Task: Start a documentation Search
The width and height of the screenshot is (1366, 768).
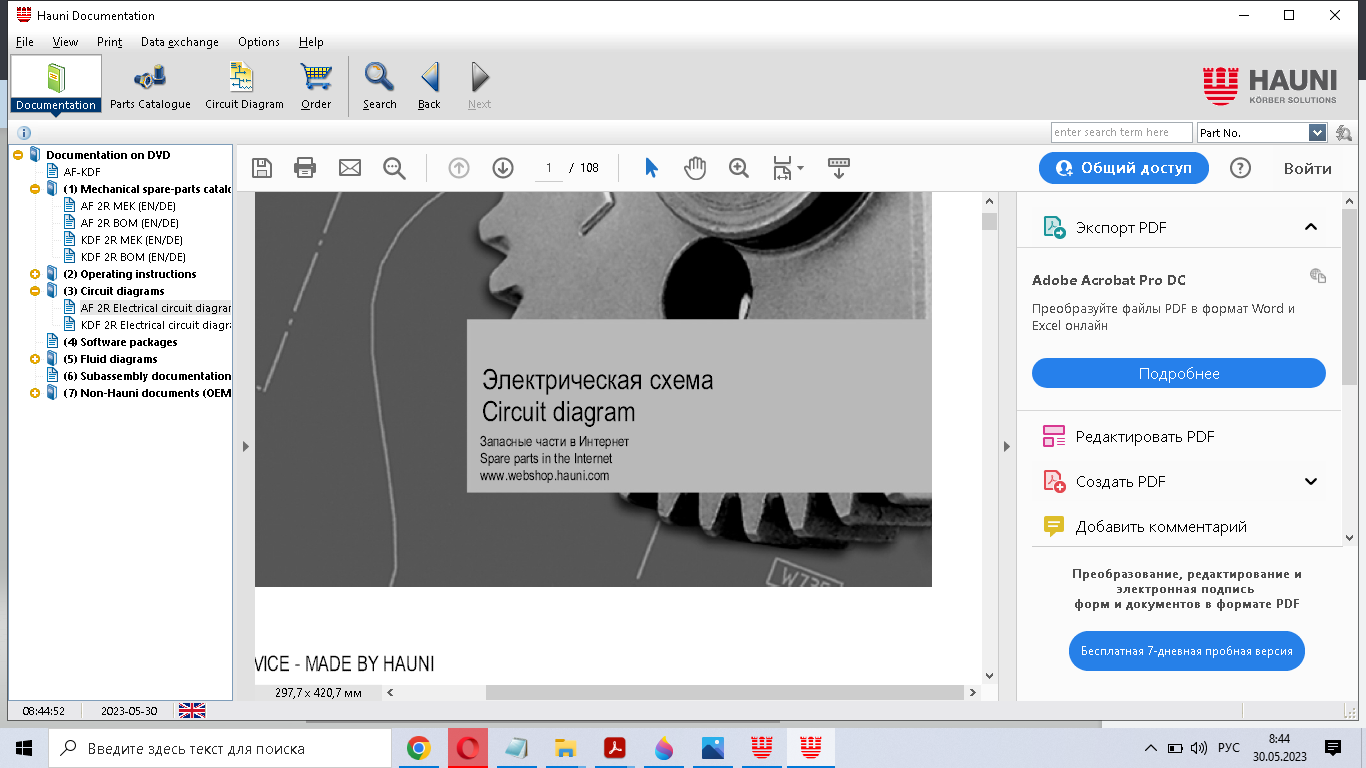Action: 379,85
